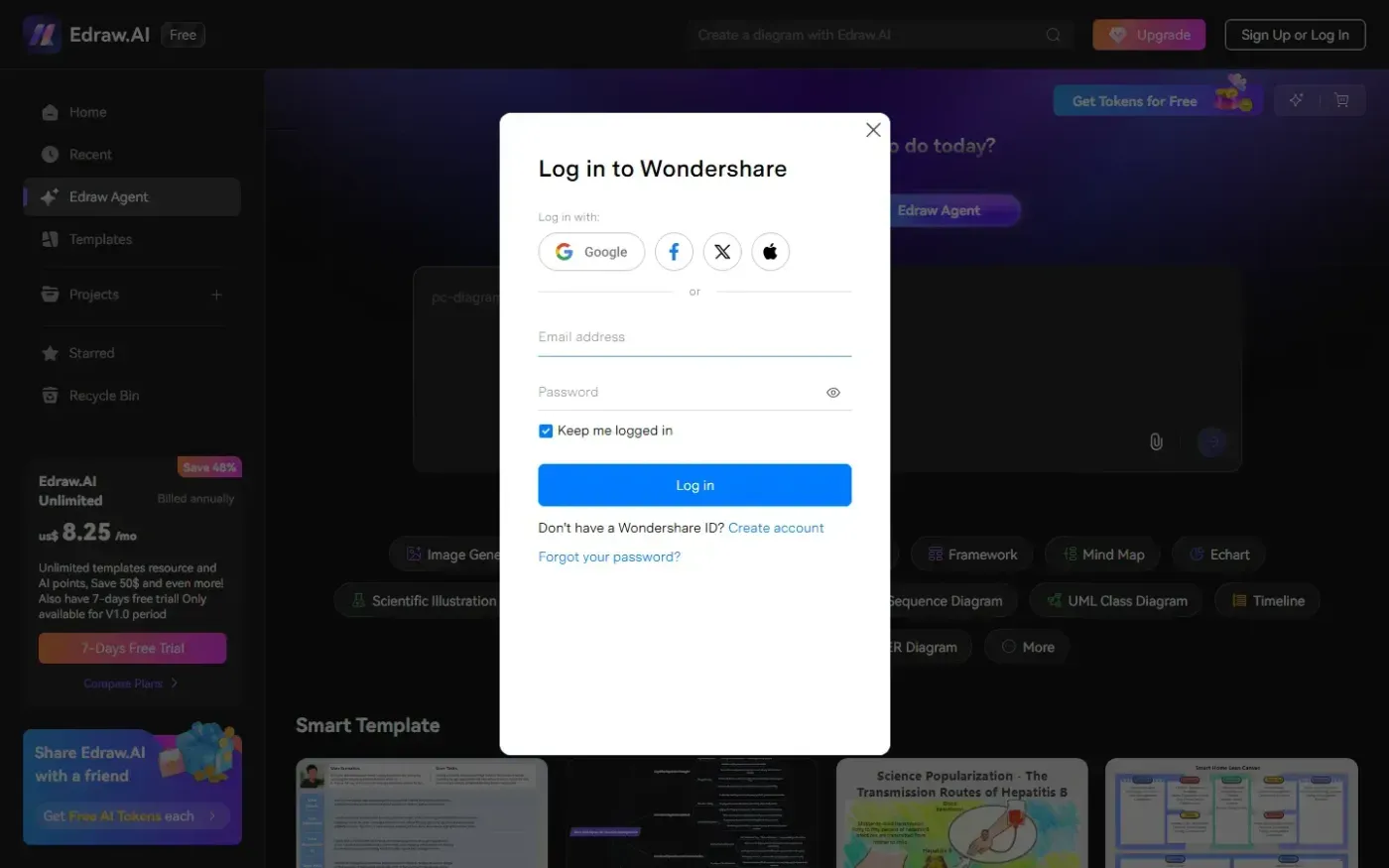1389x868 pixels.
Task: Select the Mind Map chip
Action: (x=1102, y=555)
